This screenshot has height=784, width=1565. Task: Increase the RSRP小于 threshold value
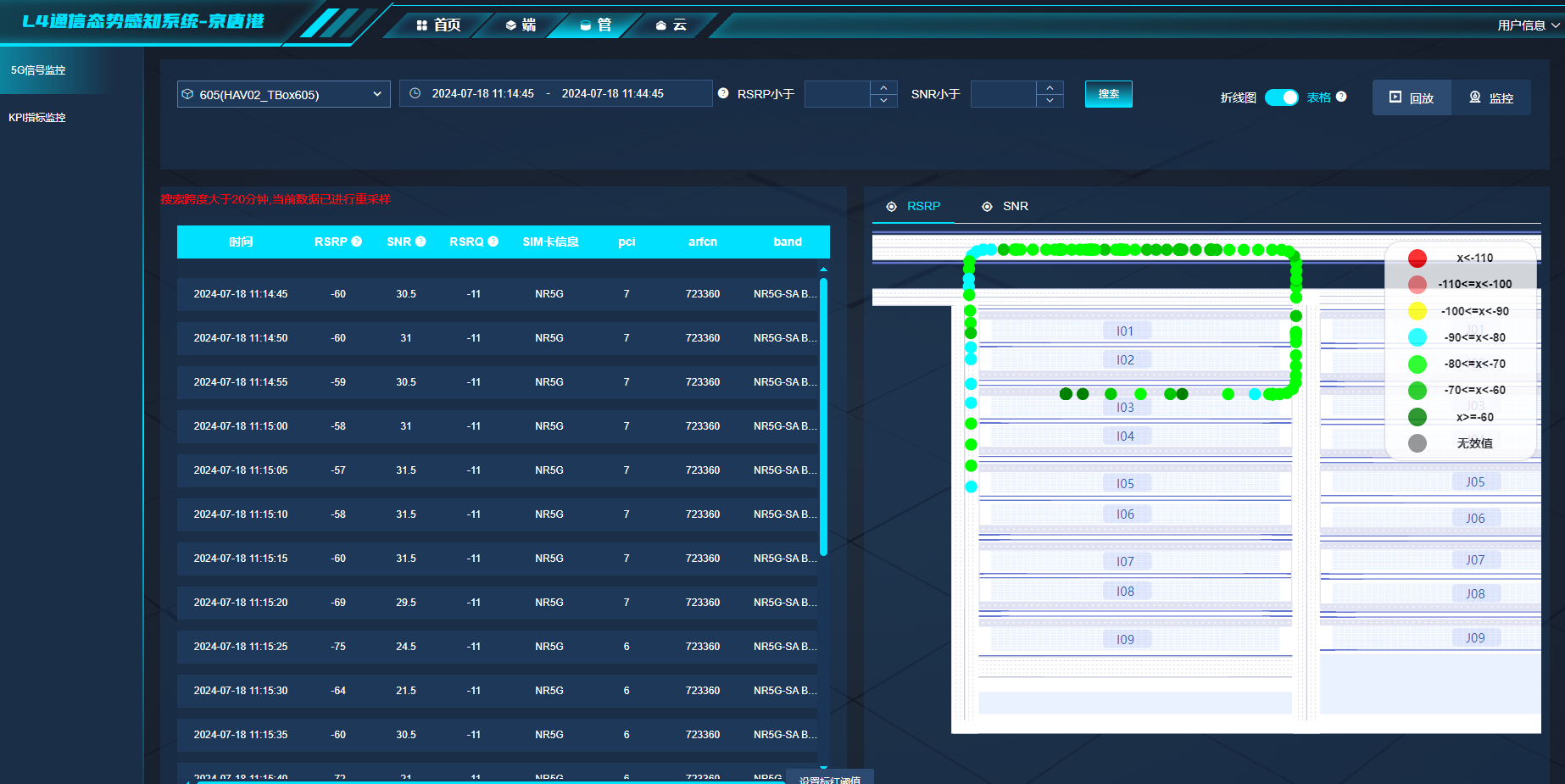pos(883,87)
